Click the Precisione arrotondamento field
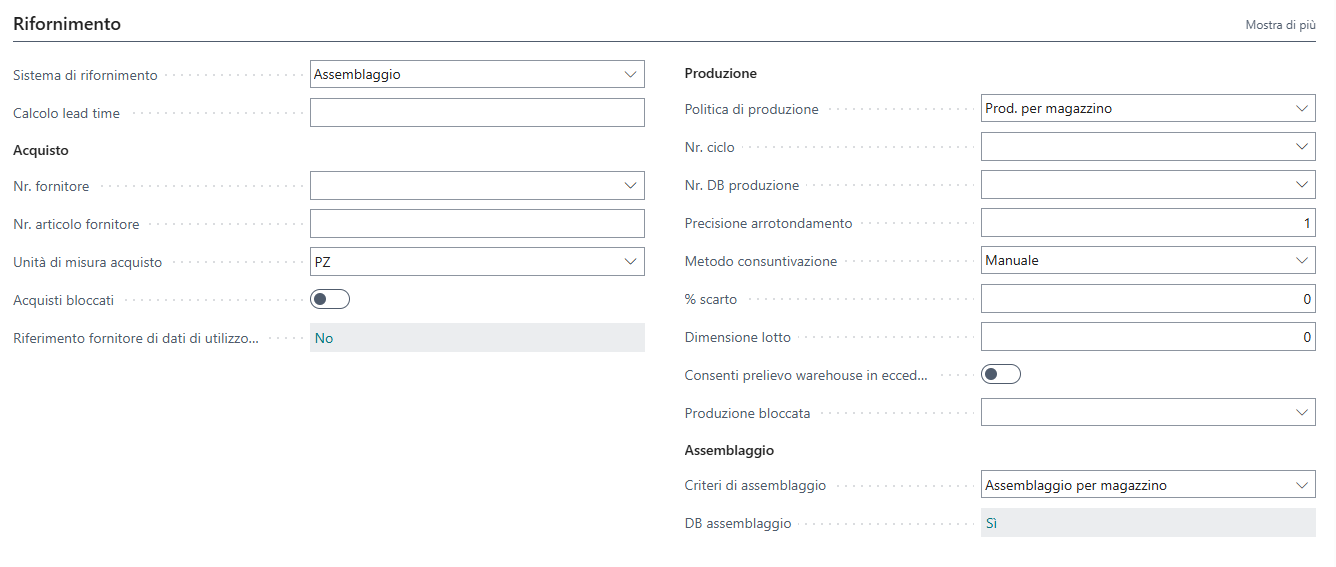 coord(1147,223)
